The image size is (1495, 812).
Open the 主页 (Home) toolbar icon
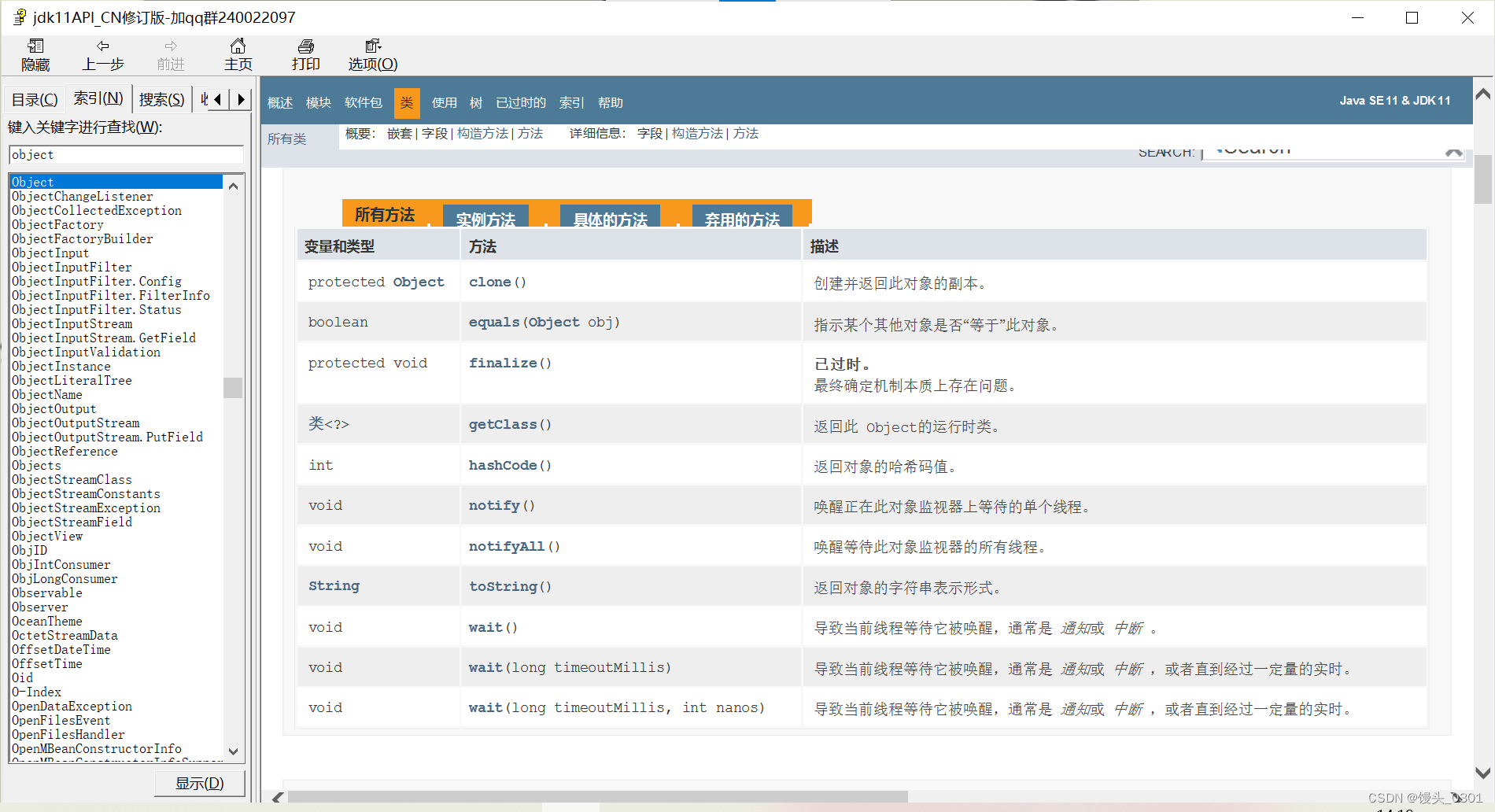tap(238, 55)
